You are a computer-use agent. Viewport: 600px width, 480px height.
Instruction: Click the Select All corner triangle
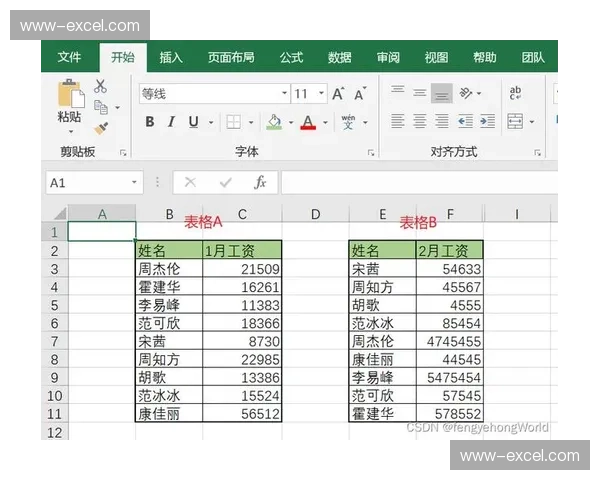click(x=60, y=213)
